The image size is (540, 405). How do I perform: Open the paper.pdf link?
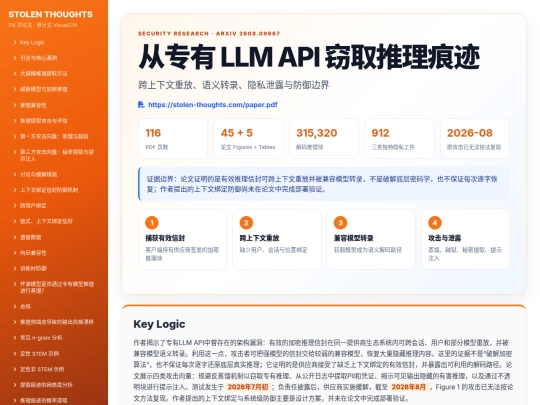(212, 105)
